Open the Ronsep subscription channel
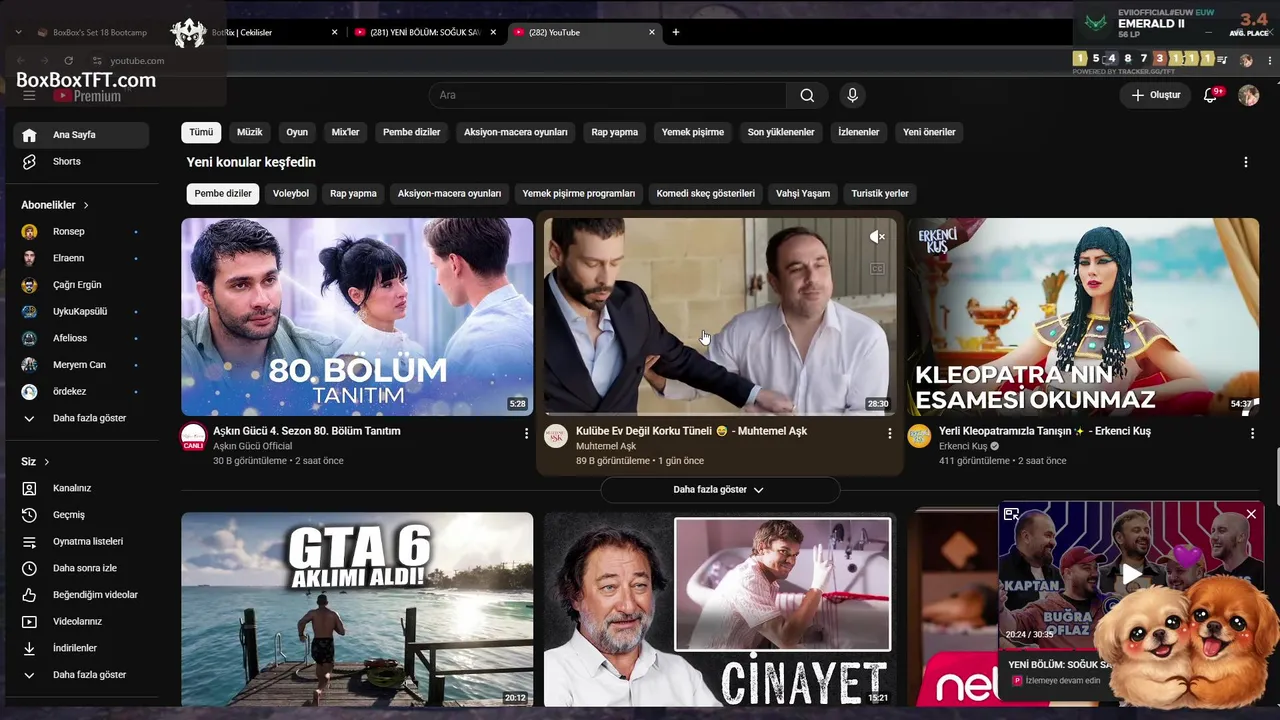The image size is (1280, 720). click(81, 232)
